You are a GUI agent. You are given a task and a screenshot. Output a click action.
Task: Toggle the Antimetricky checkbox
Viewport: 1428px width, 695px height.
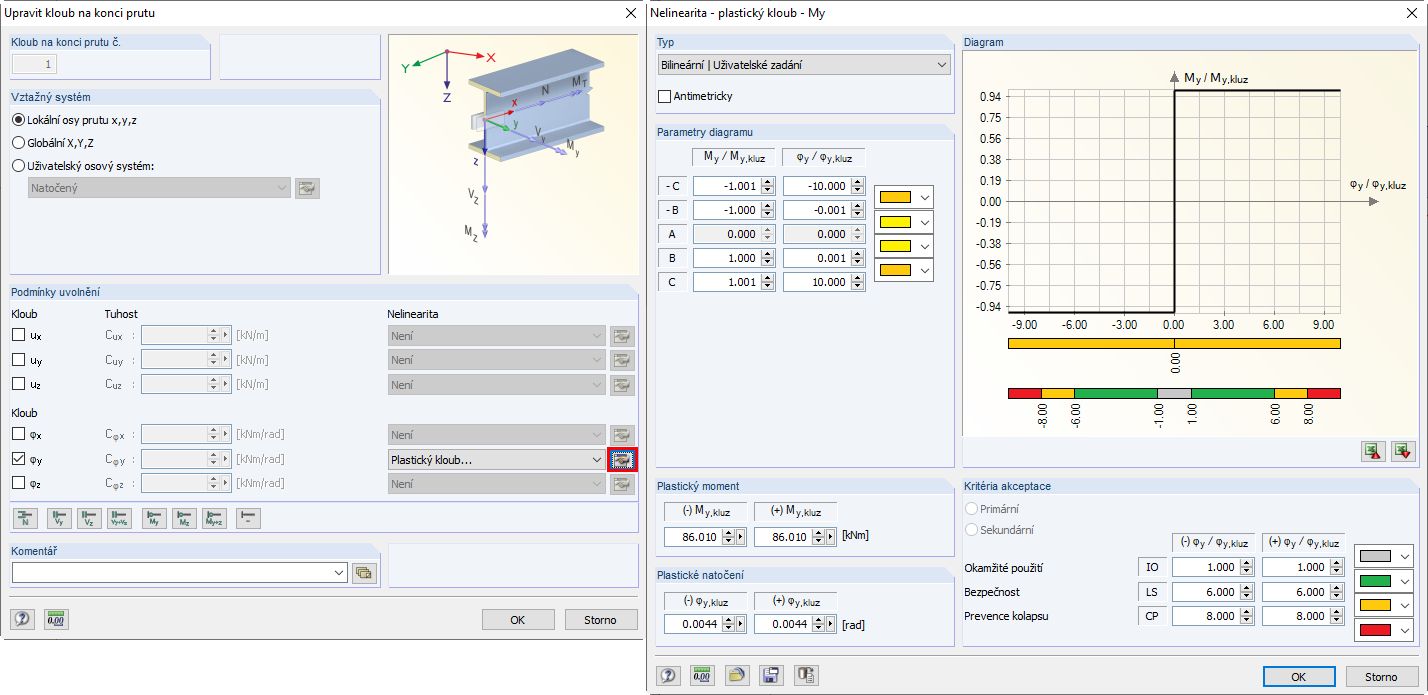[x=665, y=96]
